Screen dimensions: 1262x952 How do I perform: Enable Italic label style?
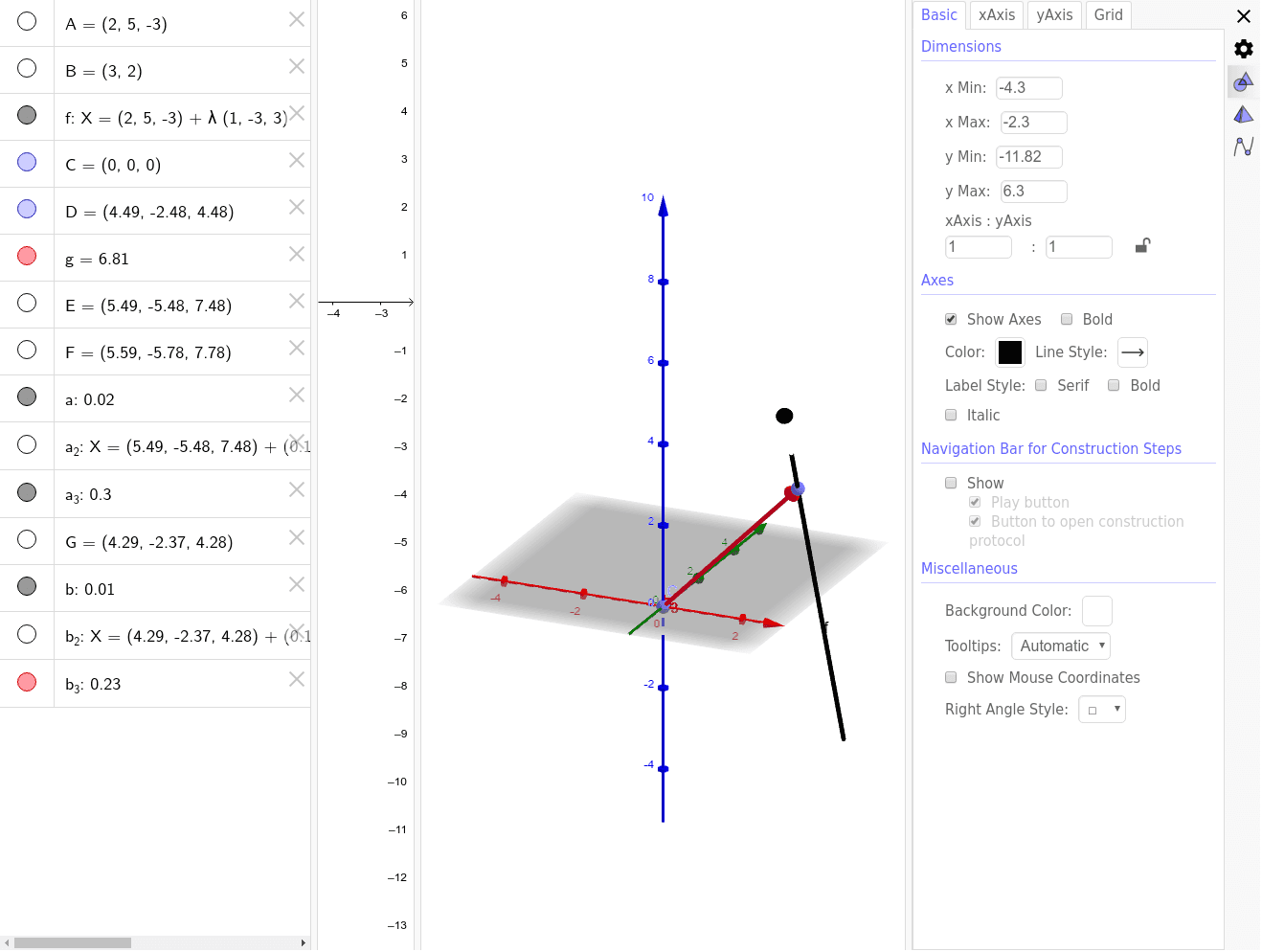coord(951,415)
